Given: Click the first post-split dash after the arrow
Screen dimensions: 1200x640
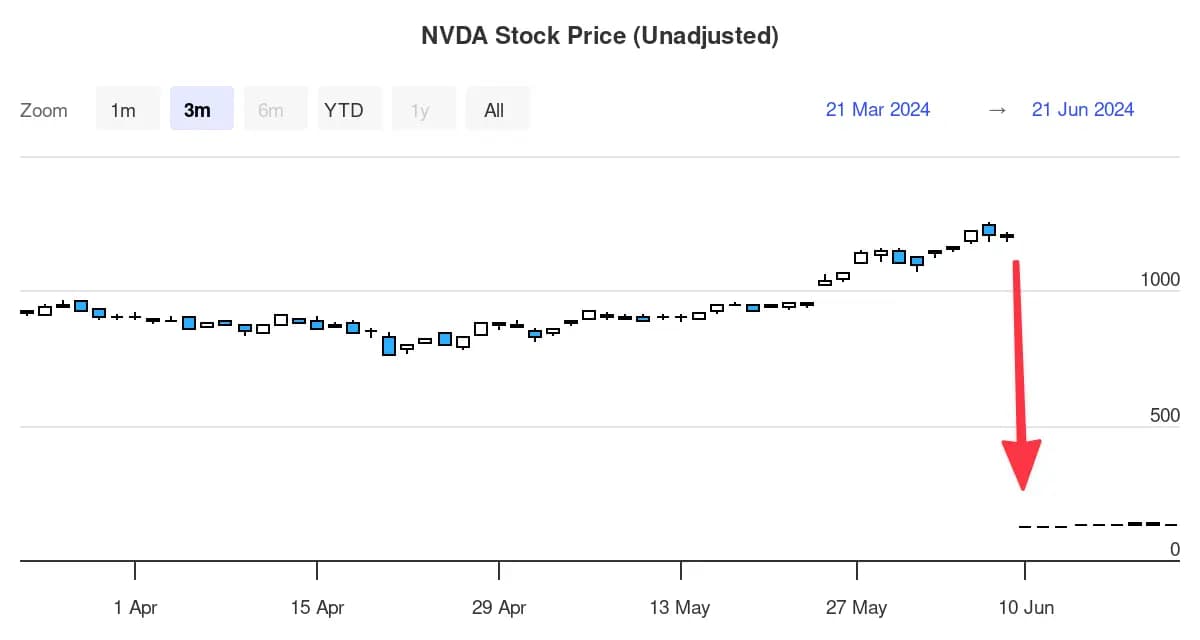Looking at the screenshot, I should tap(1025, 526).
